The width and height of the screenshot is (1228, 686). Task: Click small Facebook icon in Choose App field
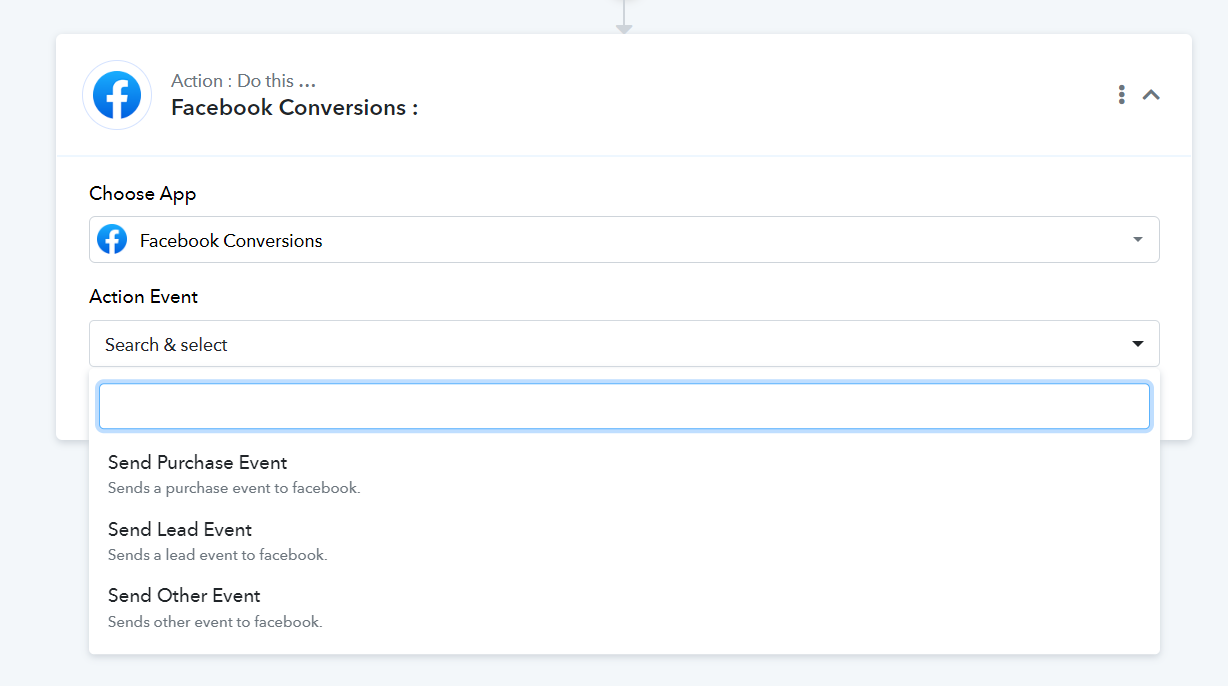[x=112, y=240]
